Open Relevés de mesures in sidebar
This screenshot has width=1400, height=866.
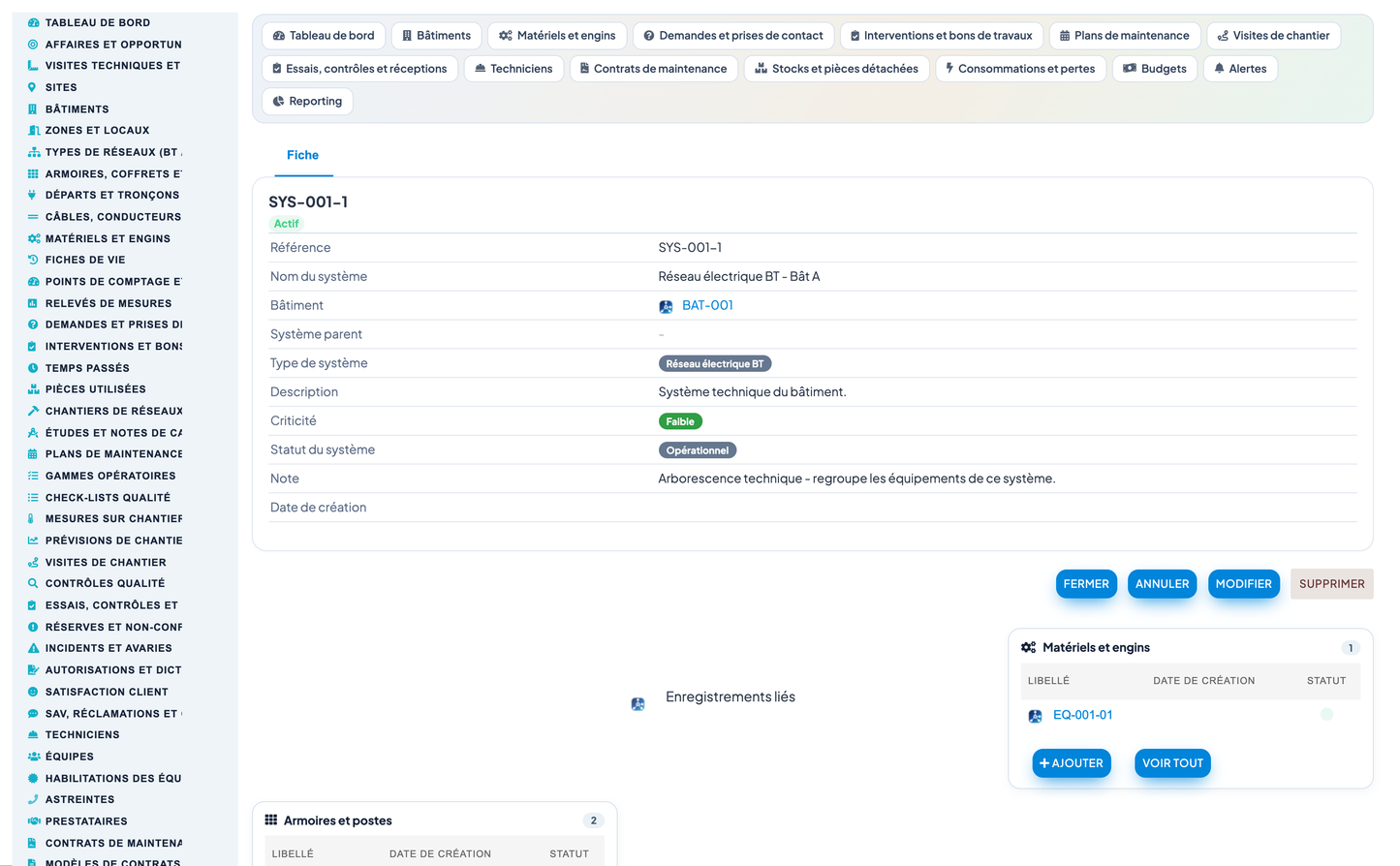tap(109, 303)
